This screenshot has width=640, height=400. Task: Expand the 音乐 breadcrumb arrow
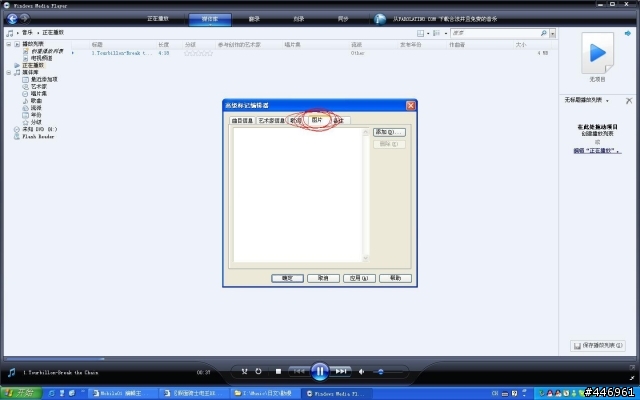point(37,33)
